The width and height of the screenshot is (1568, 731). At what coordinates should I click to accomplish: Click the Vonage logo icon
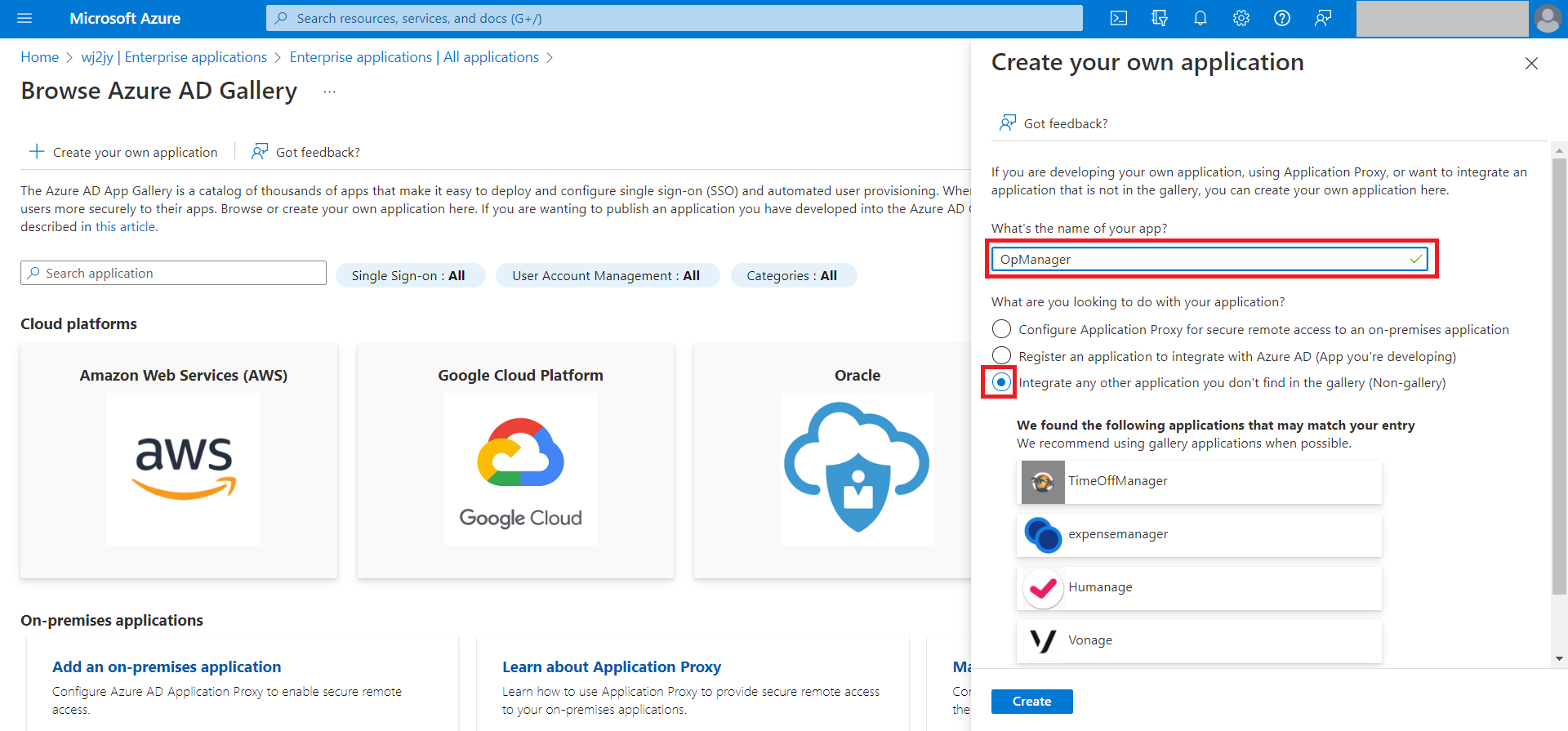pyautogui.click(x=1043, y=641)
